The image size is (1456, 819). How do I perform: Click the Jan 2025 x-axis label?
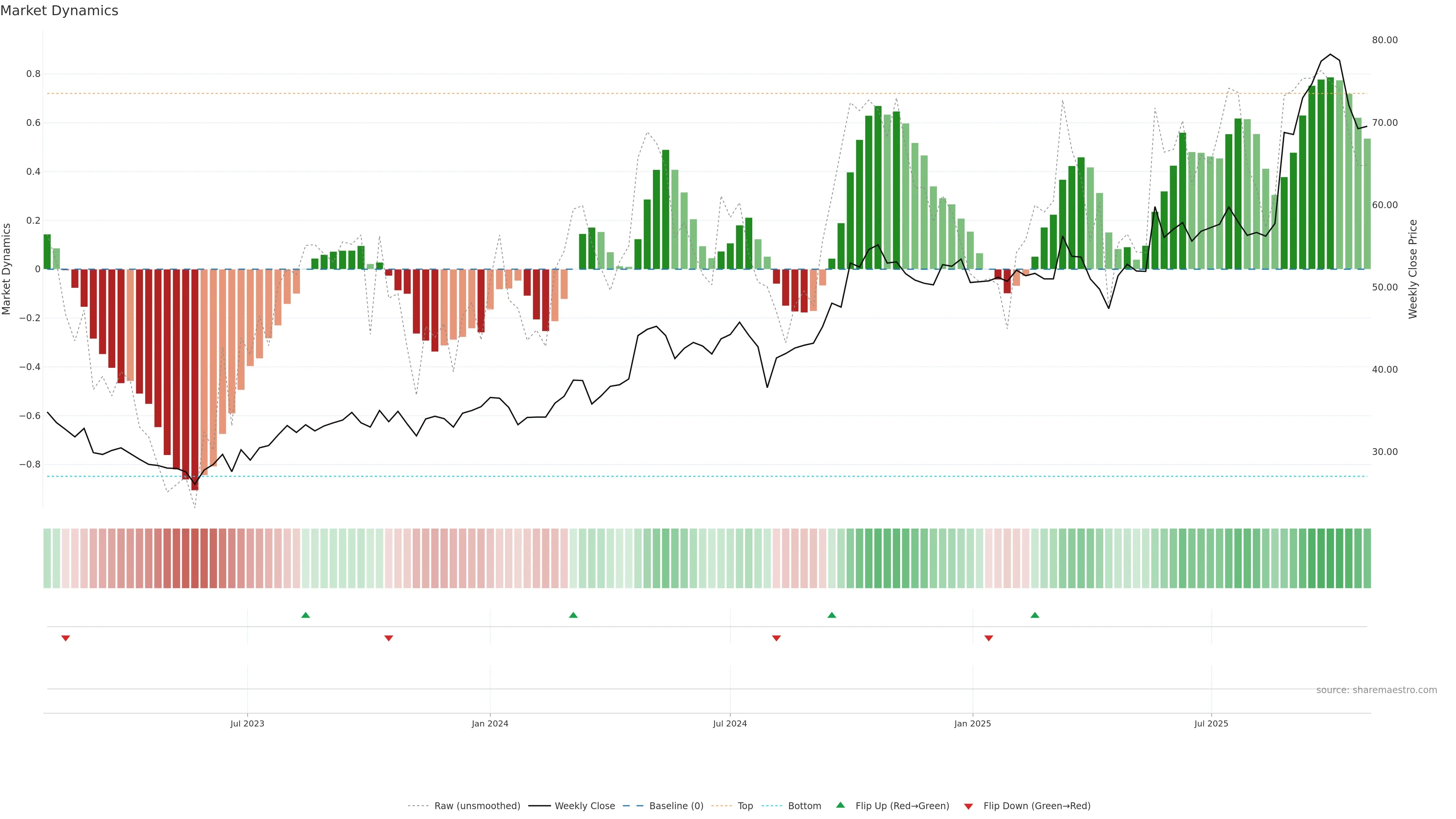click(972, 723)
